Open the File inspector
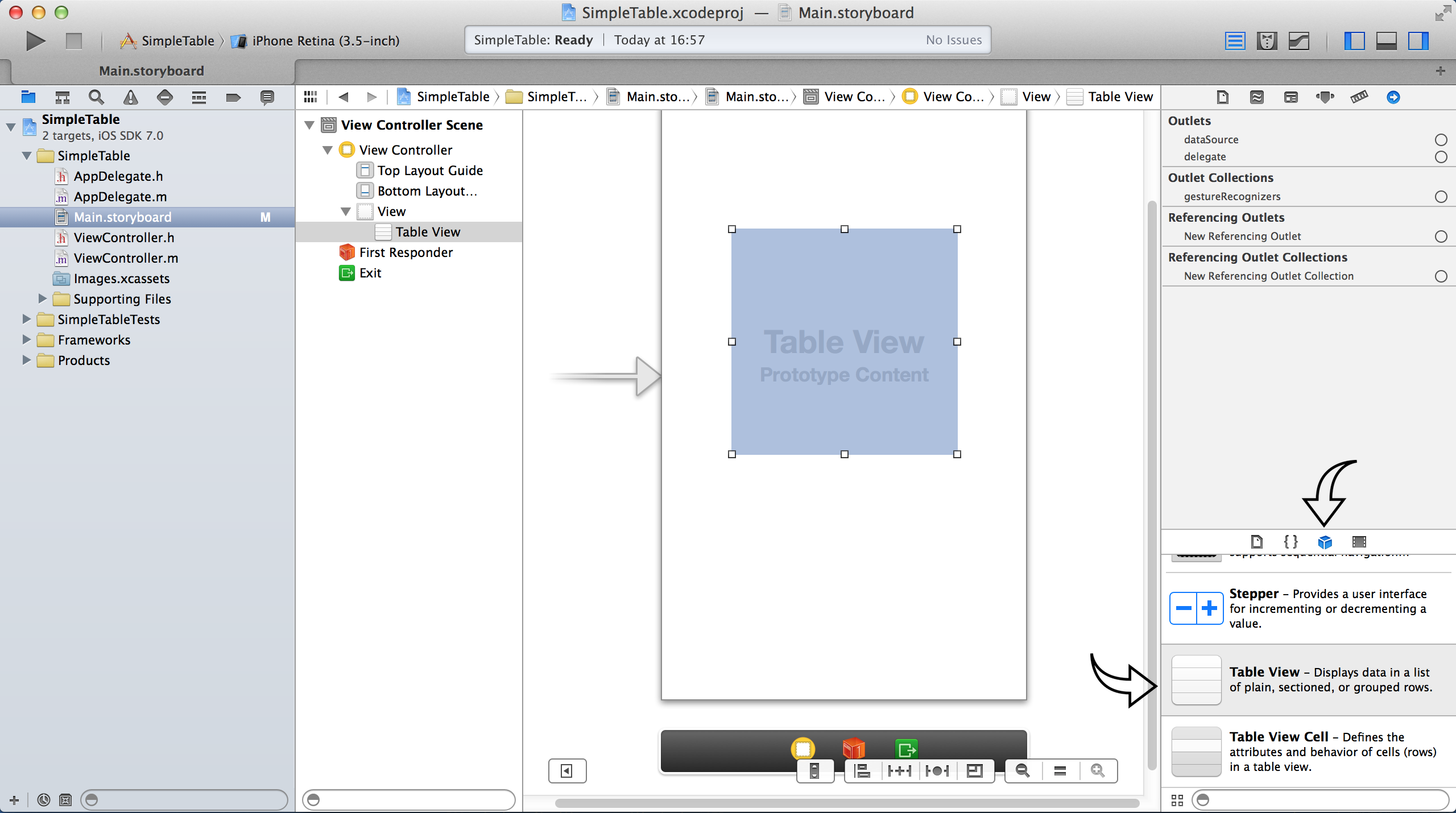1456x813 pixels. pyautogui.click(x=1222, y=97)
